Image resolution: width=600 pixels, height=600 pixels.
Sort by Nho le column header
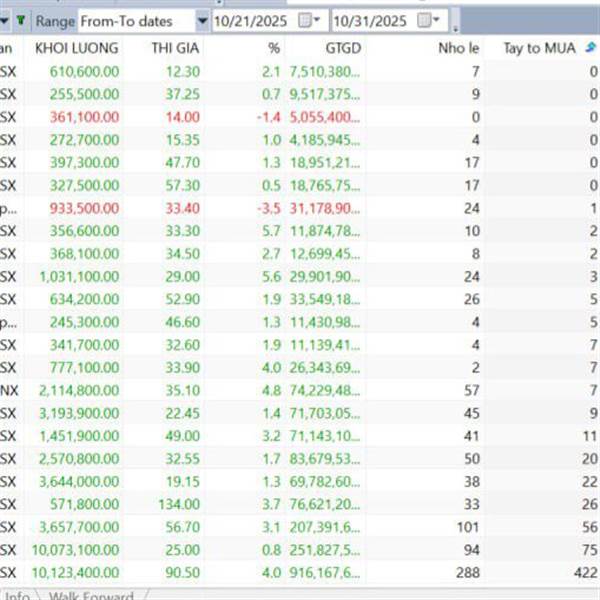[458, 48]
